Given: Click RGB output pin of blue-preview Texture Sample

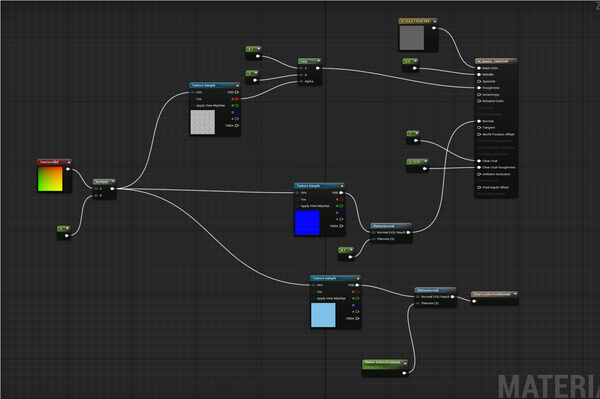Looking at the screenshot, I should pos(341,192).
